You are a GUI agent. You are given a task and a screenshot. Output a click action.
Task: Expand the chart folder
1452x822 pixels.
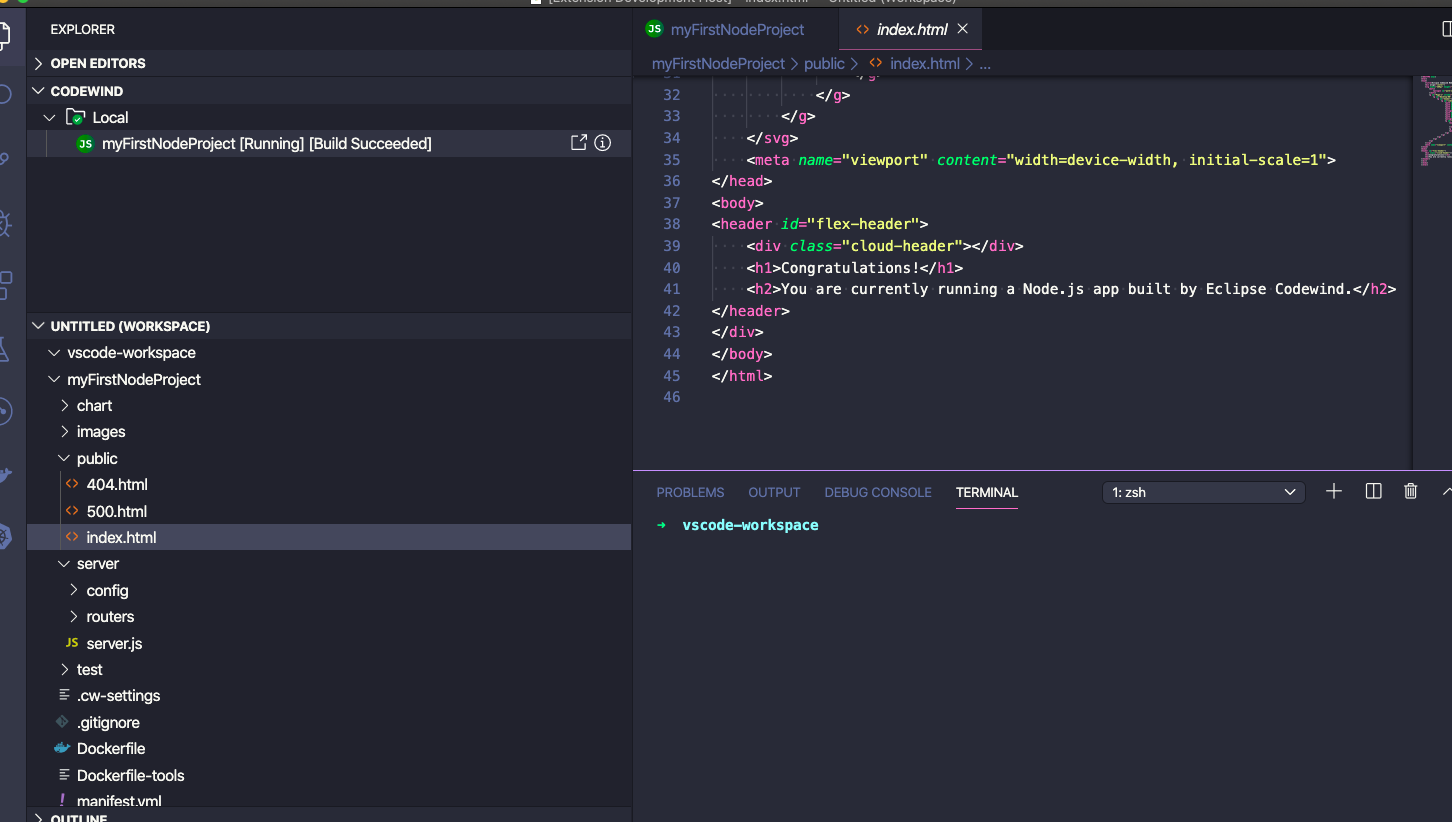coord(65,405)
